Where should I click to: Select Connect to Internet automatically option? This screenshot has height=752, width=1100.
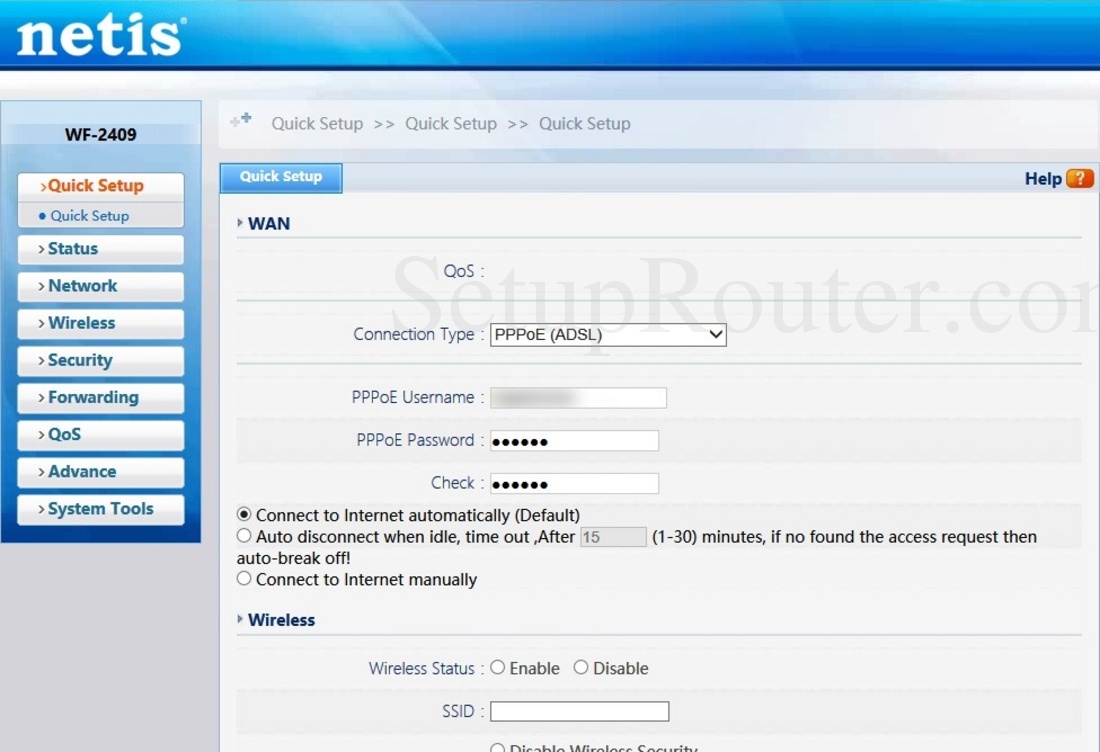[x=244, y=515]
